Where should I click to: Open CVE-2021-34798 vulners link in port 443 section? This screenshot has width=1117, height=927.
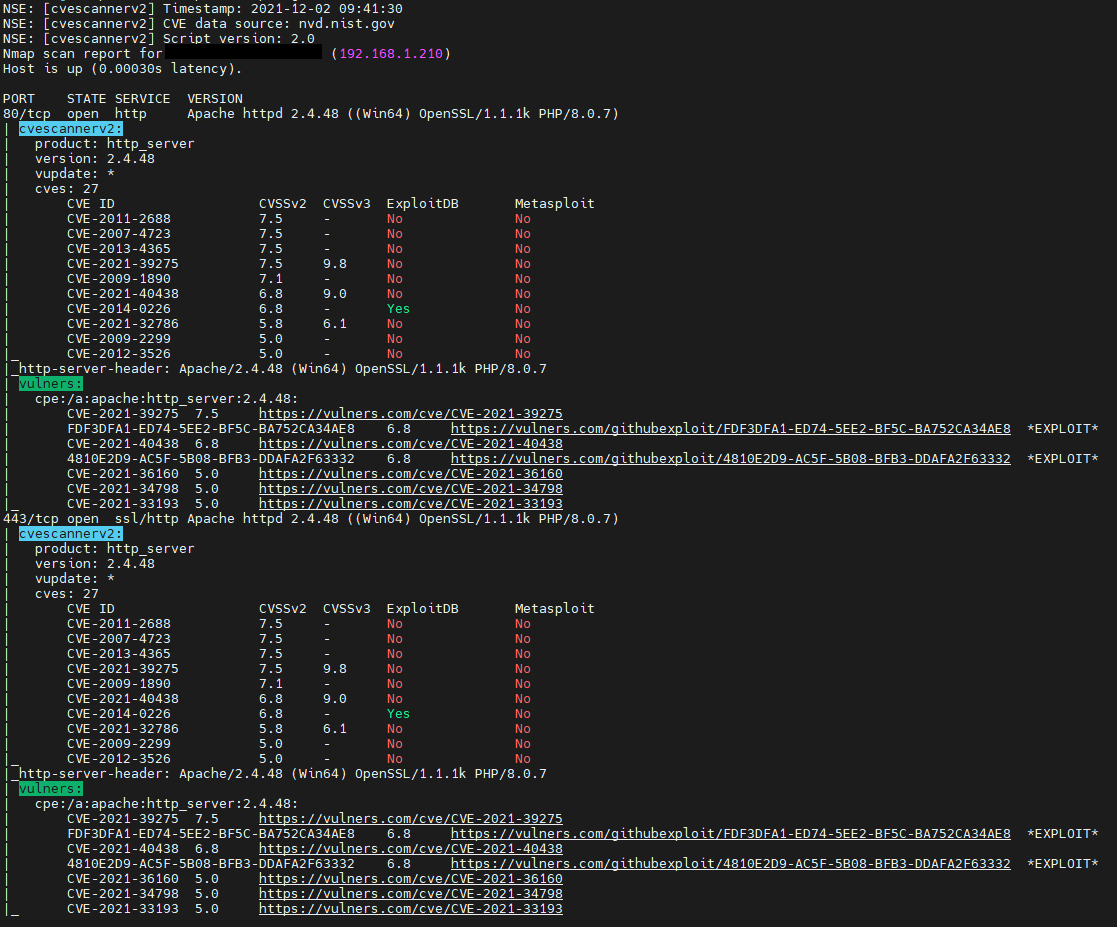point(410,894)
